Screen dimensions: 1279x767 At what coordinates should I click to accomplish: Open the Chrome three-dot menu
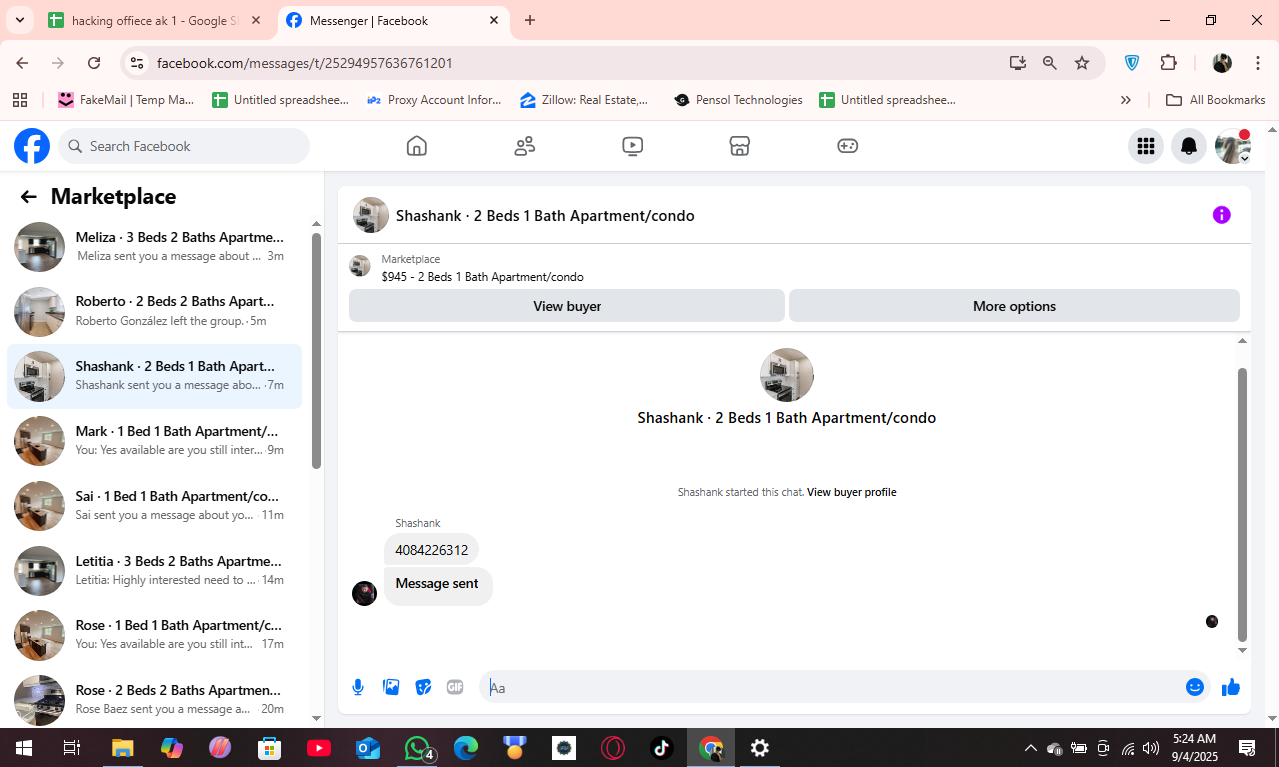(1257, 63)
